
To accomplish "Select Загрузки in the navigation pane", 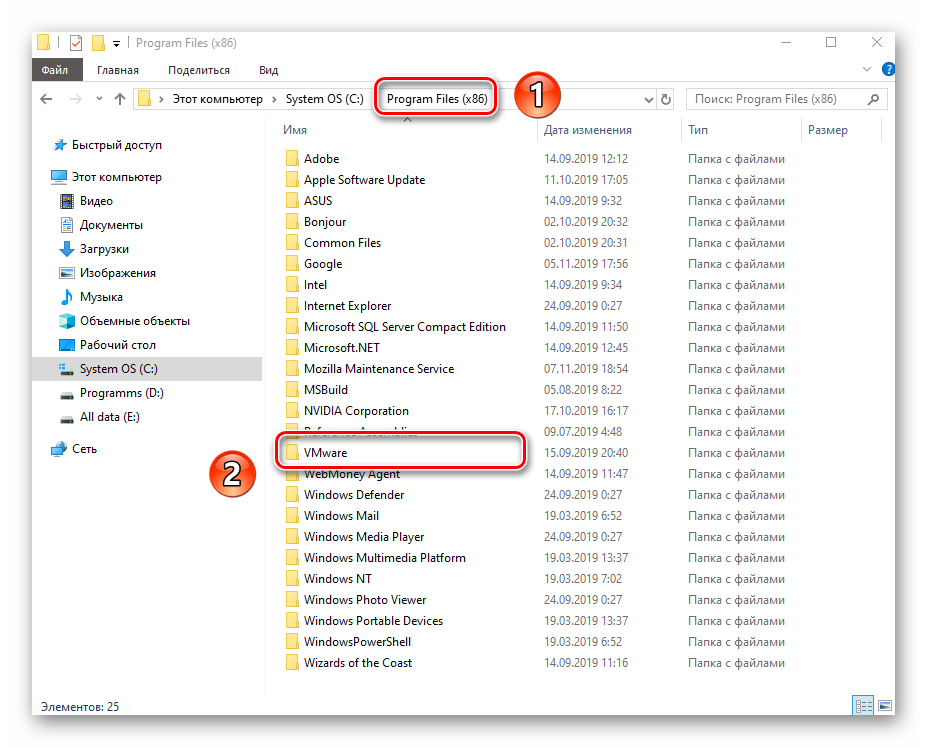I will pos(104,249).
